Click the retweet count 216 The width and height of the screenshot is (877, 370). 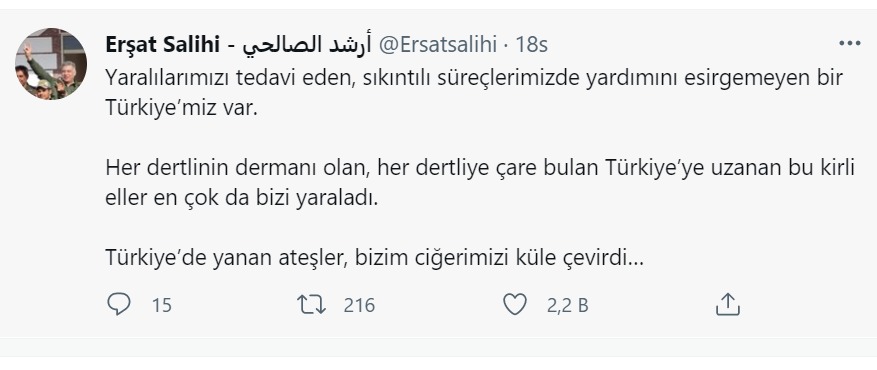click(359, 305)
